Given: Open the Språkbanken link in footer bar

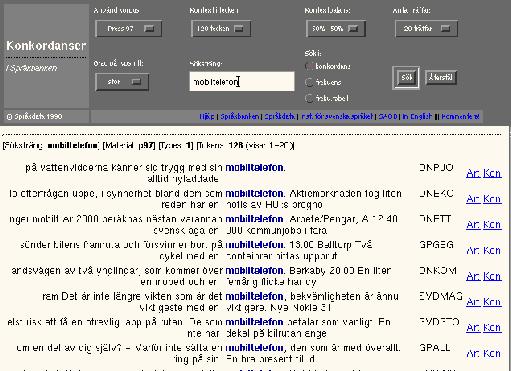Looking at the screenshot, I should [x=239, y=117].
